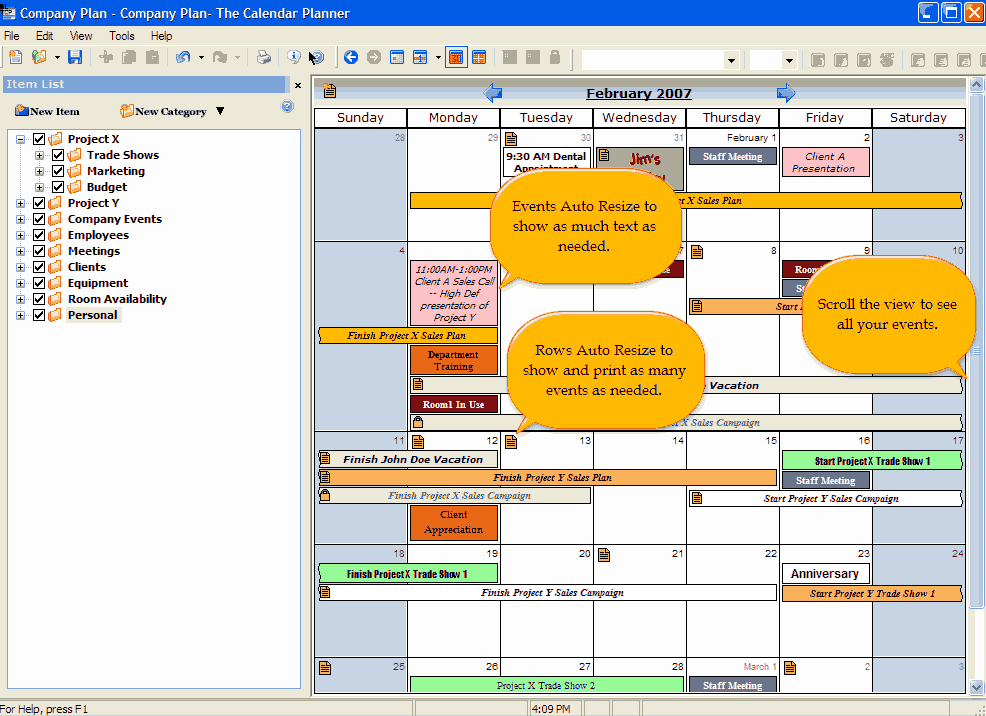Click the February 2007 header link
Screen dimensions: 986x716
[x=638, y=94]
